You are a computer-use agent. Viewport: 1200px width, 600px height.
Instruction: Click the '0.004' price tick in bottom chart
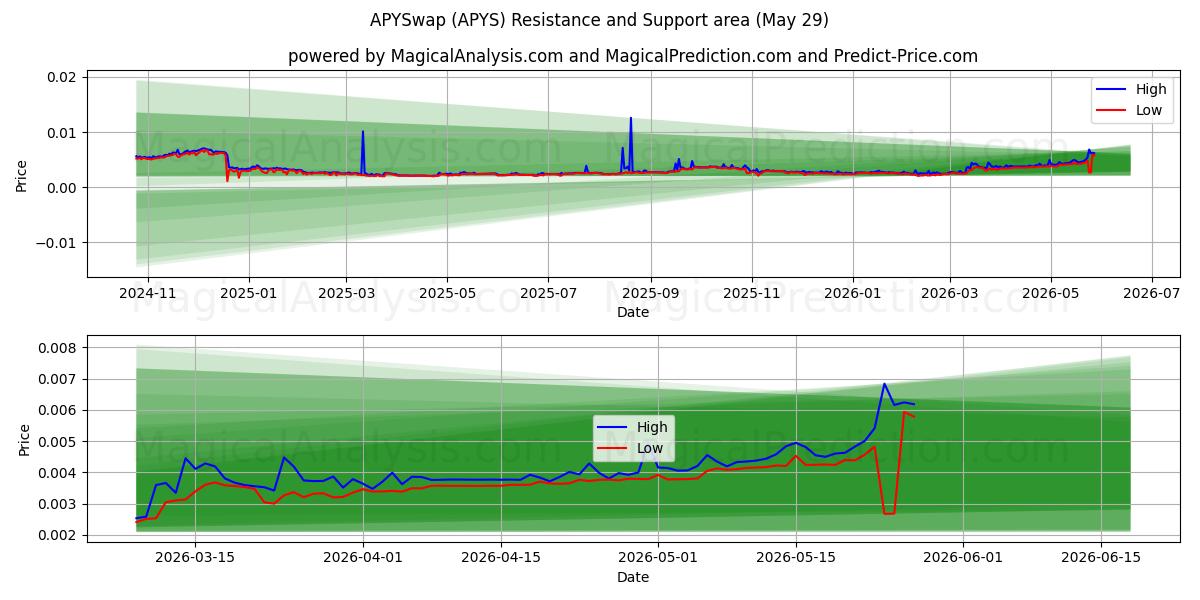click(x=59, y=473)
